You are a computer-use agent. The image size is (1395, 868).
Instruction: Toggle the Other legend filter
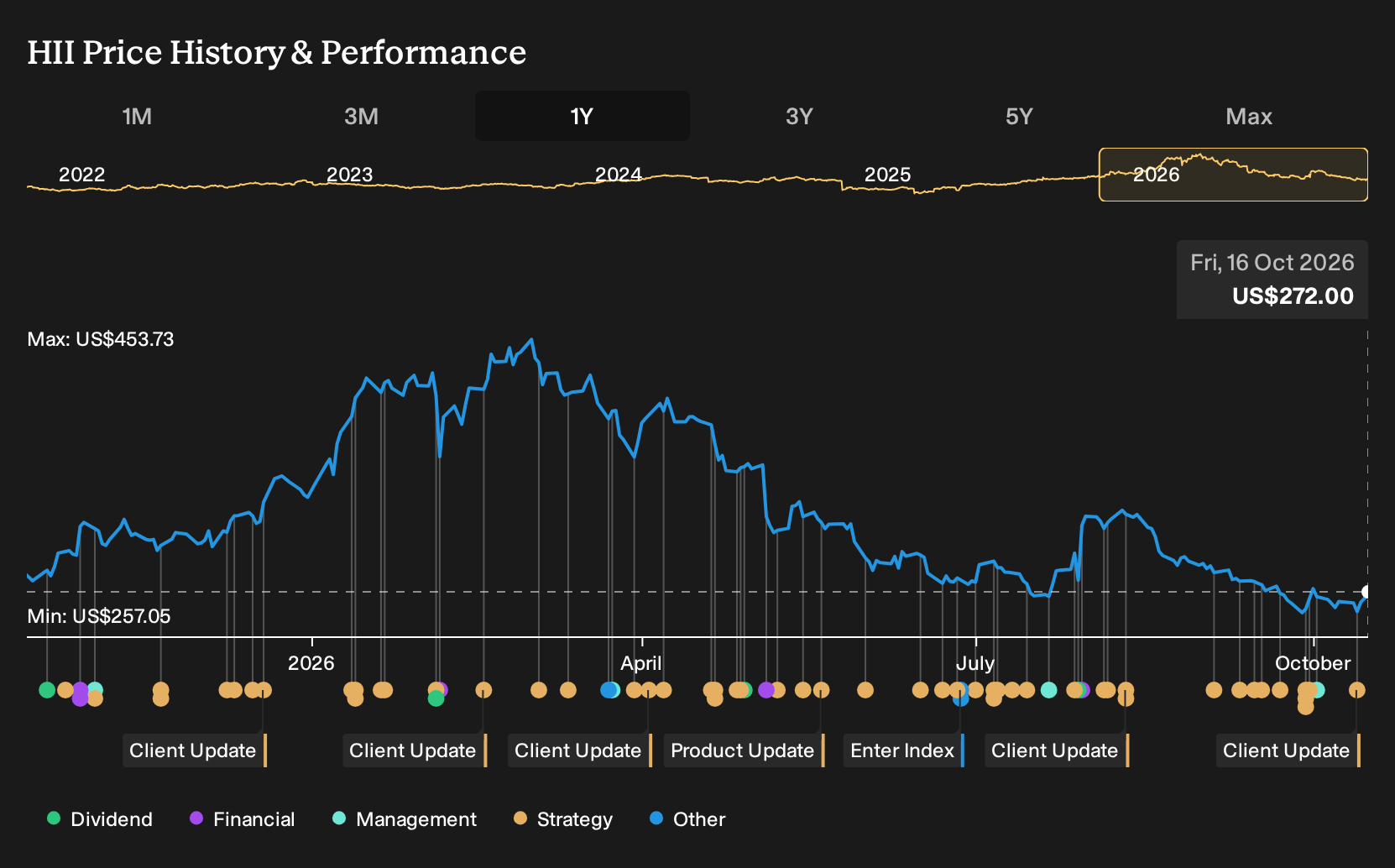pyautogui.click(x=687, y=819)
